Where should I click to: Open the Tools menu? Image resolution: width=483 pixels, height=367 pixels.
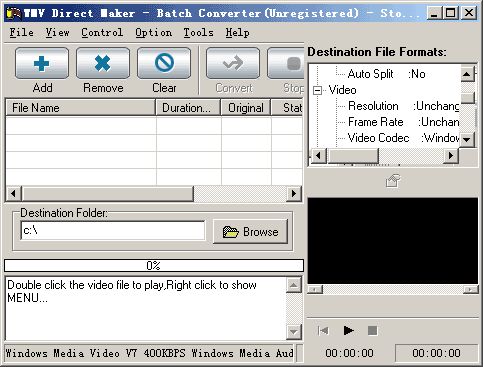[x=198, y=33]
